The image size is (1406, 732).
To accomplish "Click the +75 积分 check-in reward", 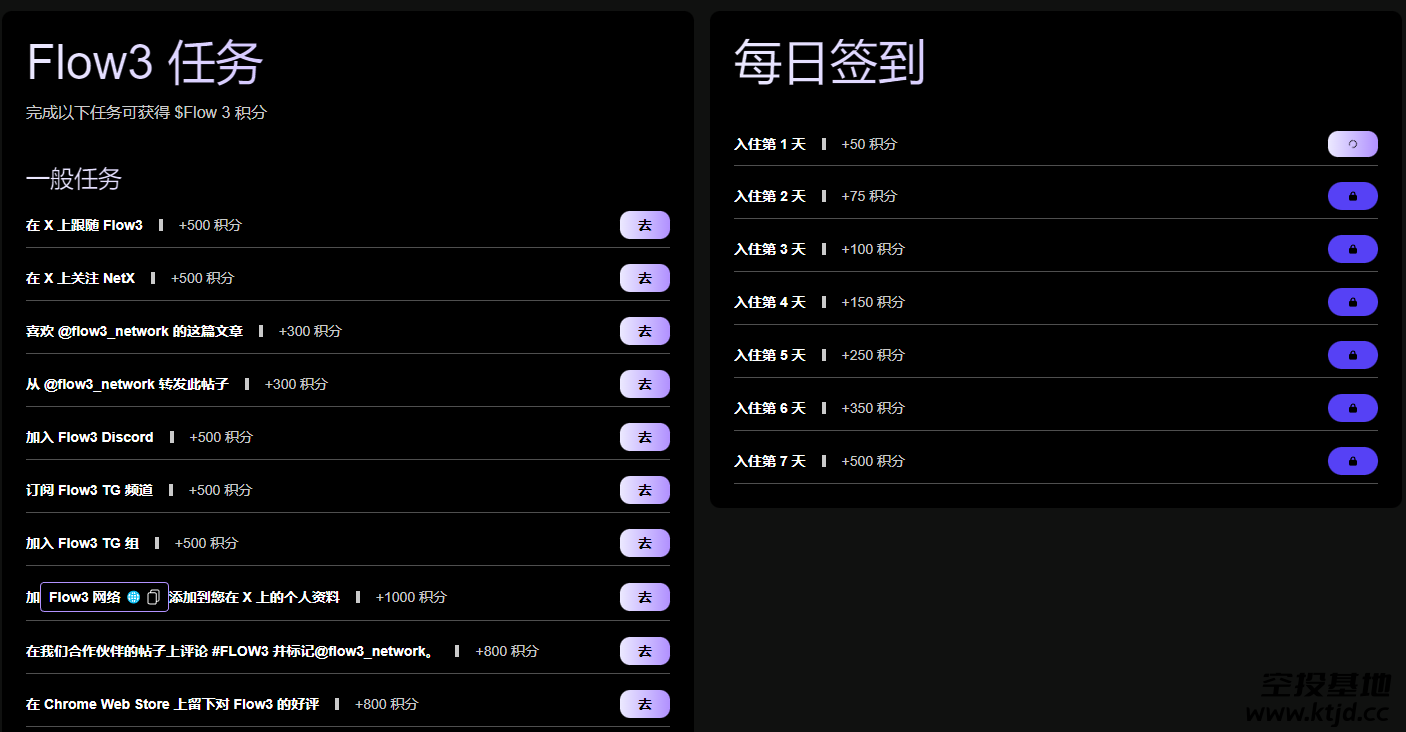I will pos(869,196).
